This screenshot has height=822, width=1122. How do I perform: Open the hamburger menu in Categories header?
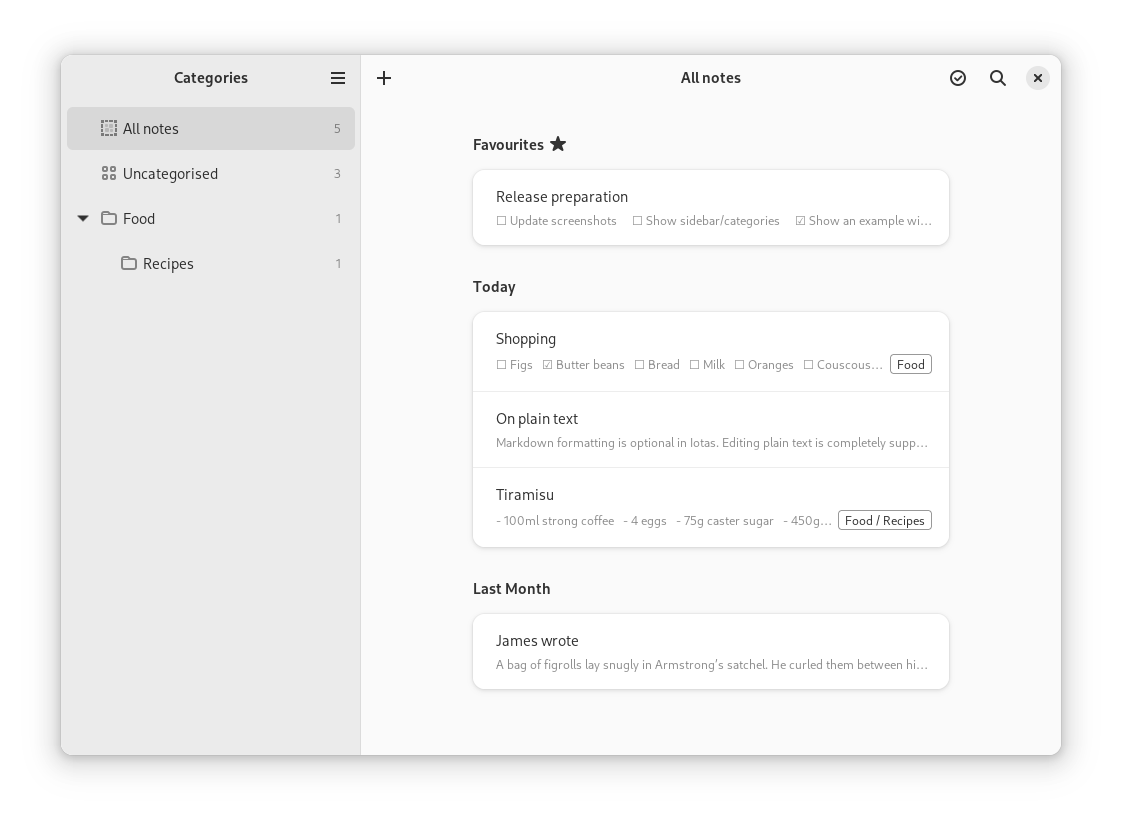(338, 78)
